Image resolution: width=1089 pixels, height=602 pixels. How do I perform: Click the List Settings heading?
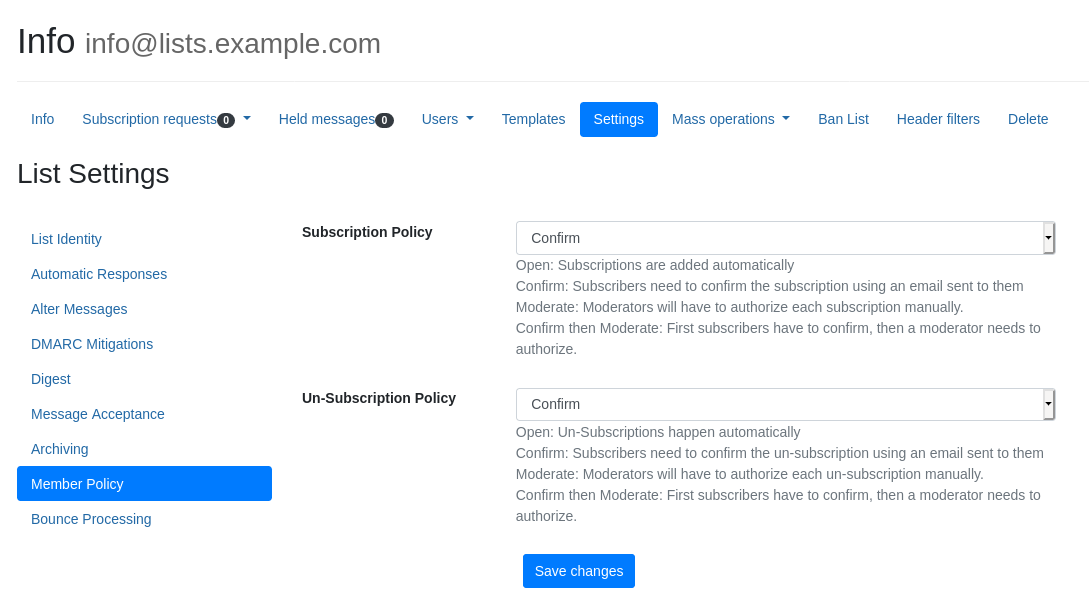click(93, 174)
